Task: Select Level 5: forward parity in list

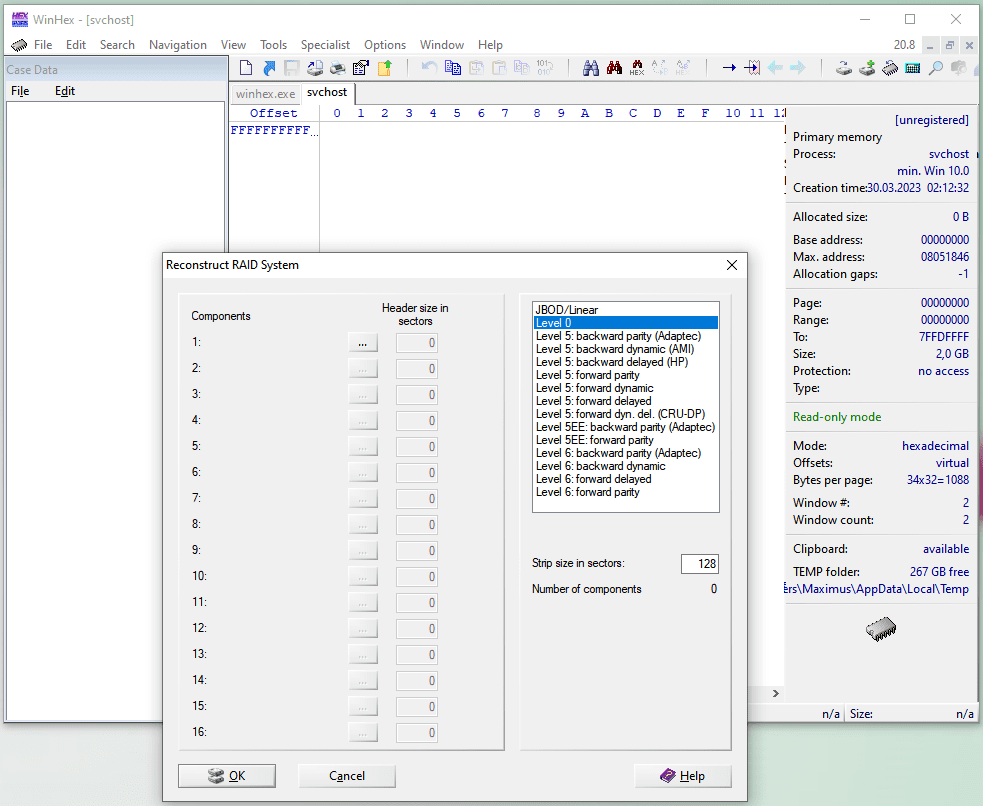Action: pos(587,375)
